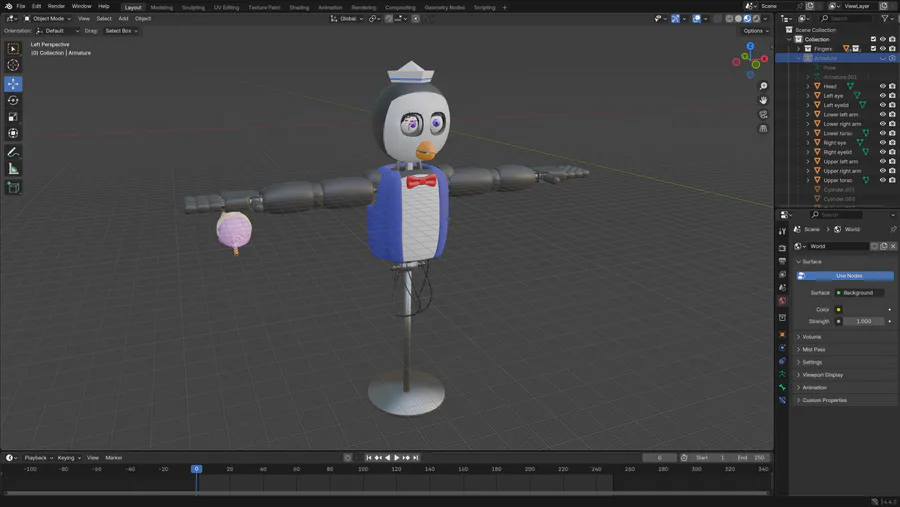The width and height of the screenshot is (900, 507).
Task: Expand the Head object tree
Action: pos(808,86)
